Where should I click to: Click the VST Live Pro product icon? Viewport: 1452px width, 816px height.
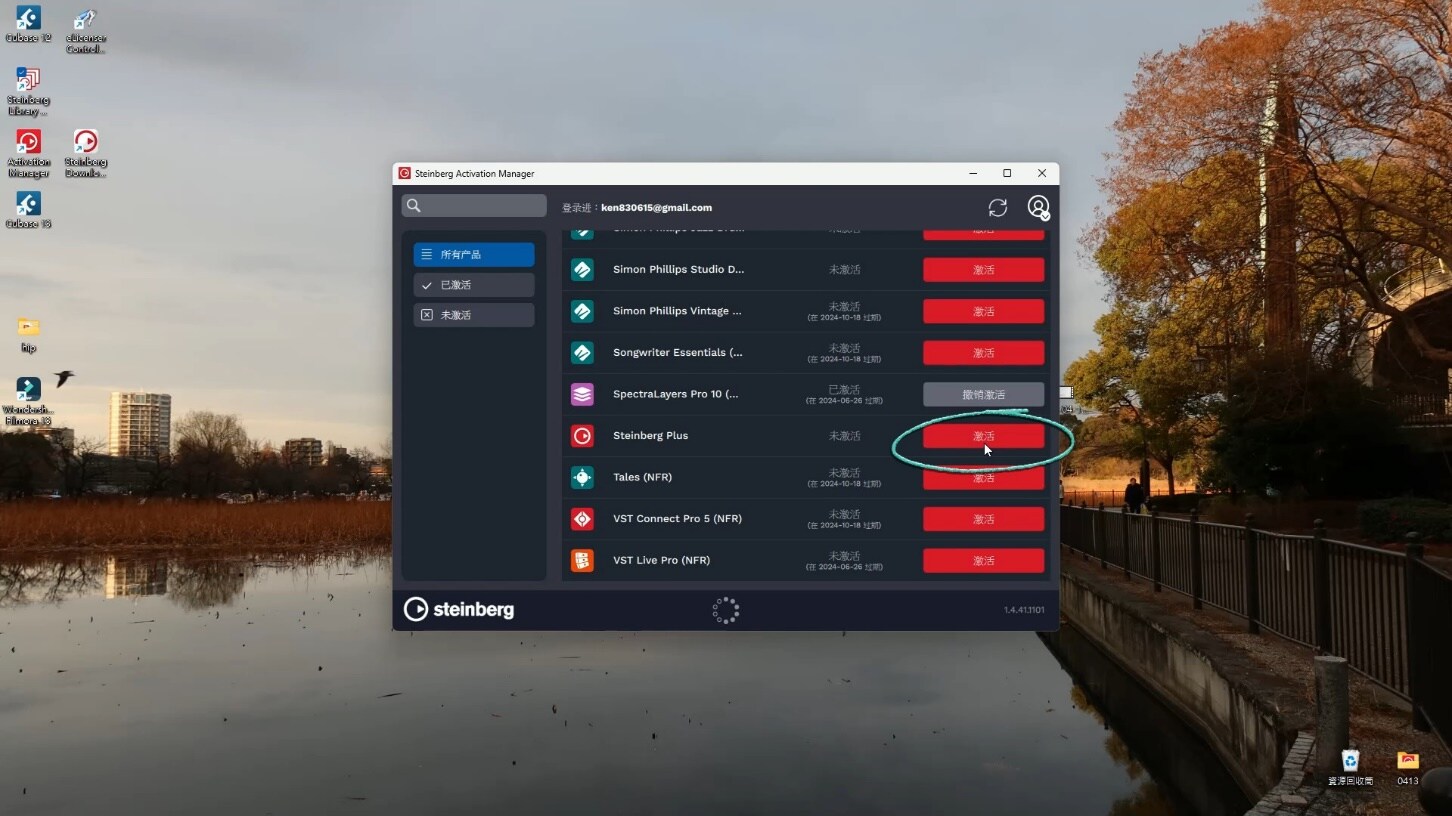tap(582, 560)
